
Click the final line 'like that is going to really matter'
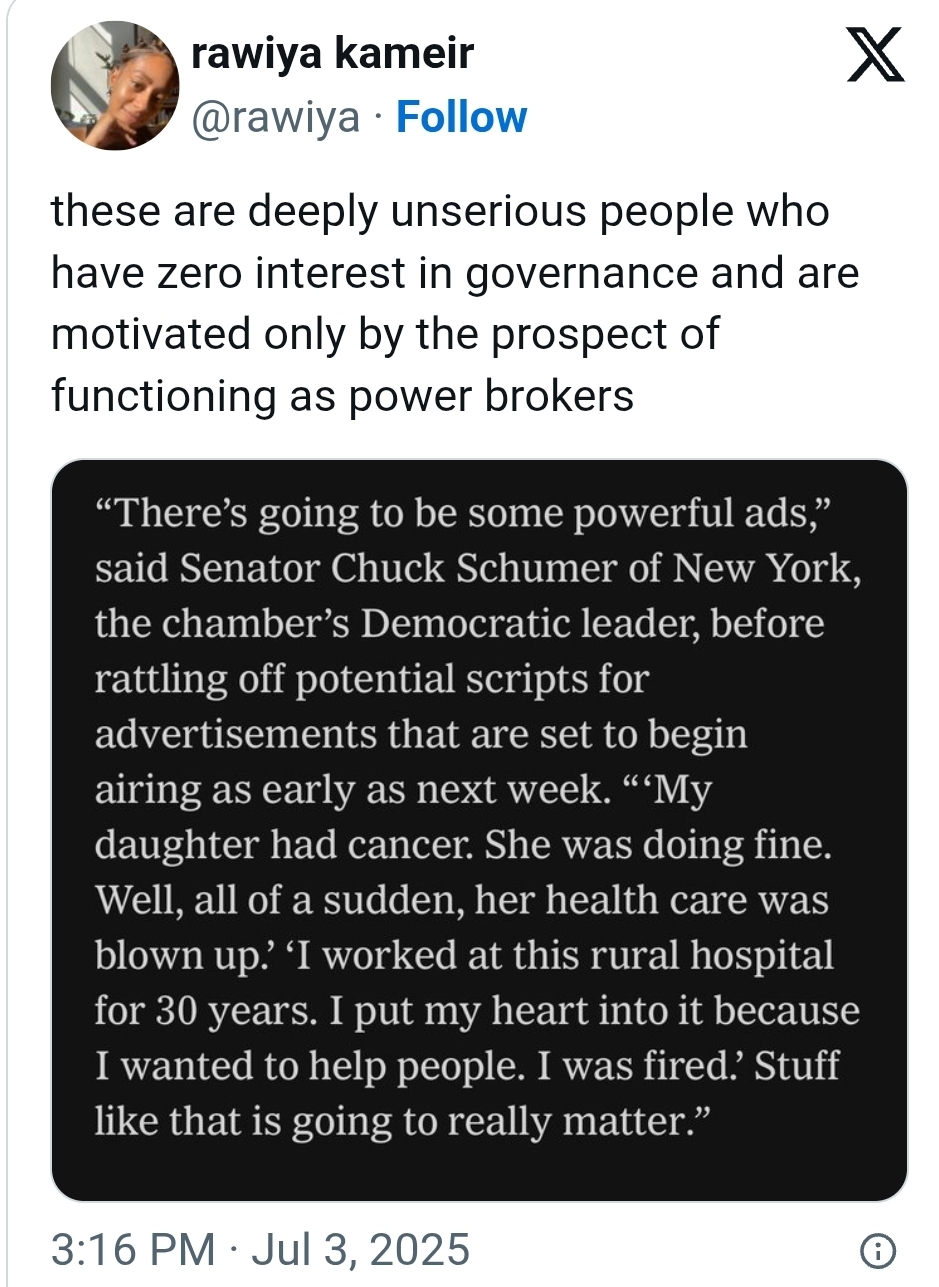pyautogui.click(x=402, y=1120)
